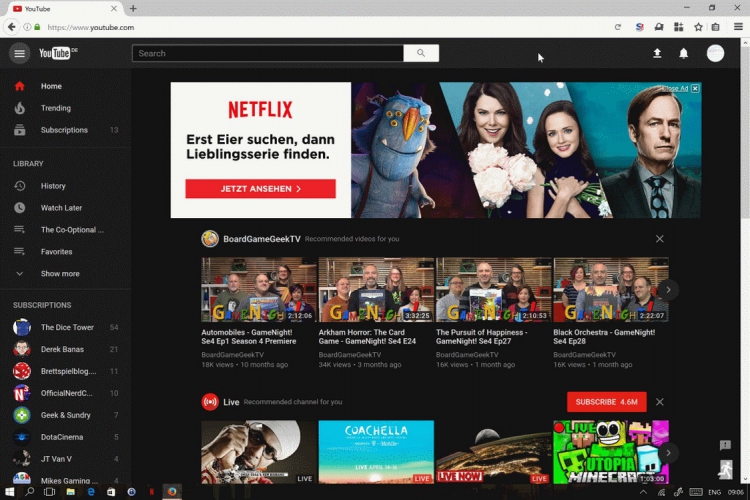Screen dimensions: 750x500
Task: Dismiss the Live recommendations section
Action: (x=660, y=402)
